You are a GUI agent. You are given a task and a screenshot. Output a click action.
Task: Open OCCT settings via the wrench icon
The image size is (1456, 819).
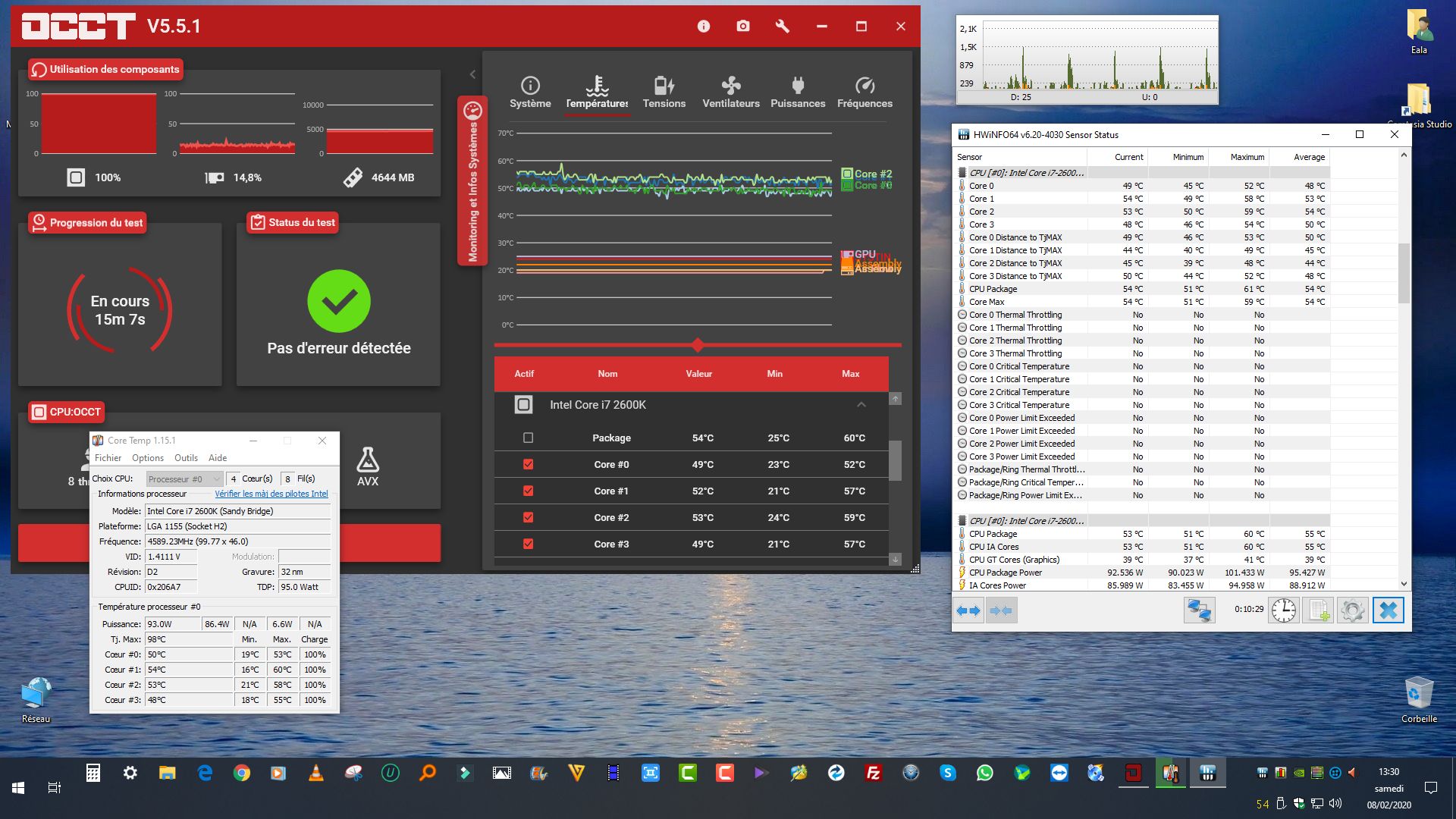[x=783, y=27]
